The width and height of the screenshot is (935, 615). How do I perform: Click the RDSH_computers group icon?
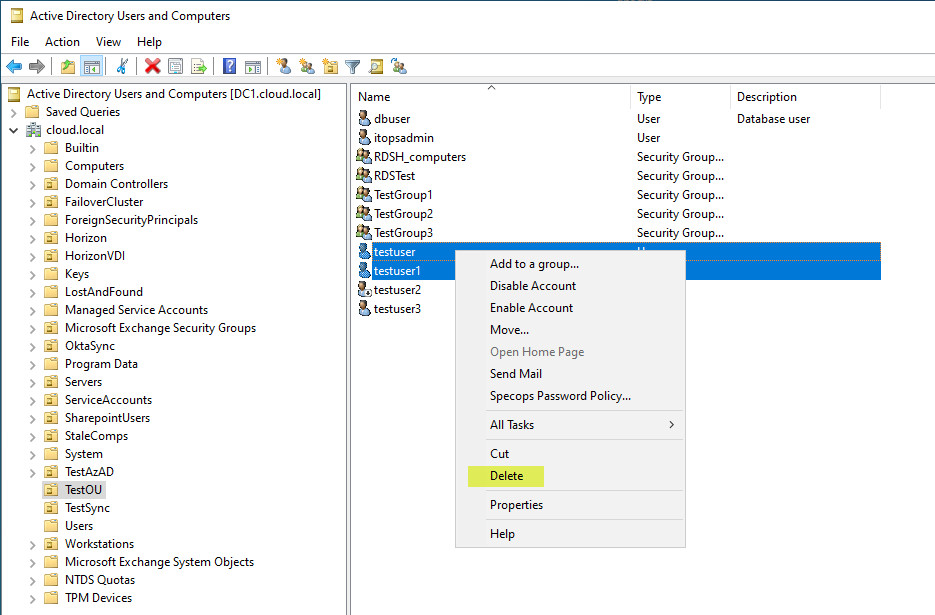(364, 156)
